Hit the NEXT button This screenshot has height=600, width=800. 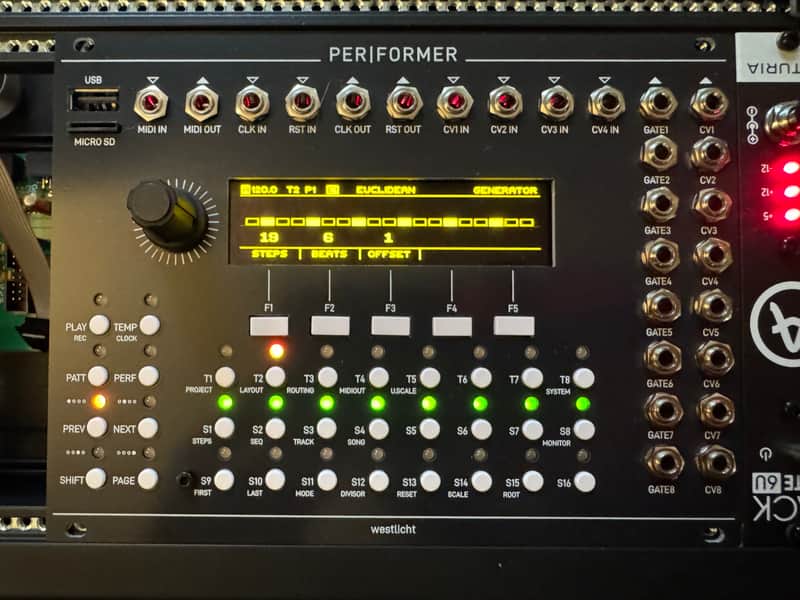(x=148, y=428)
